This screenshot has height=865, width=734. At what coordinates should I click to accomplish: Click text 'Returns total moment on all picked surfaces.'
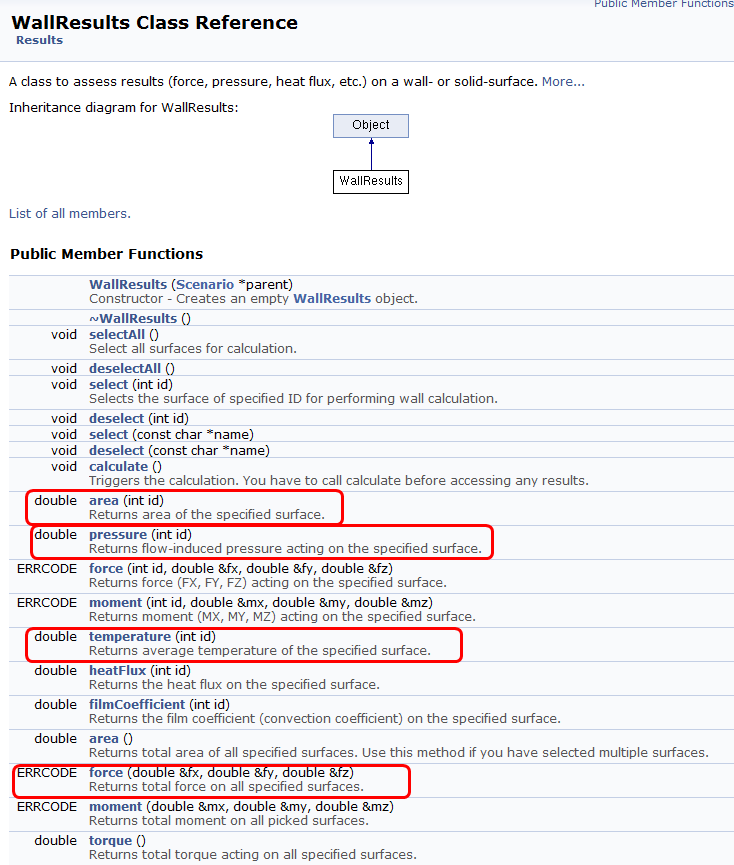click(x=229, y=821)
